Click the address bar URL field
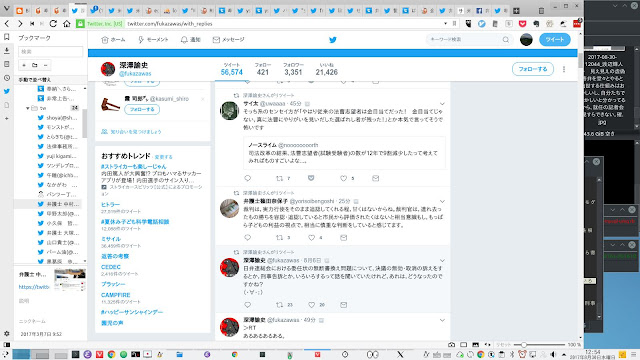 pos(284,24)
